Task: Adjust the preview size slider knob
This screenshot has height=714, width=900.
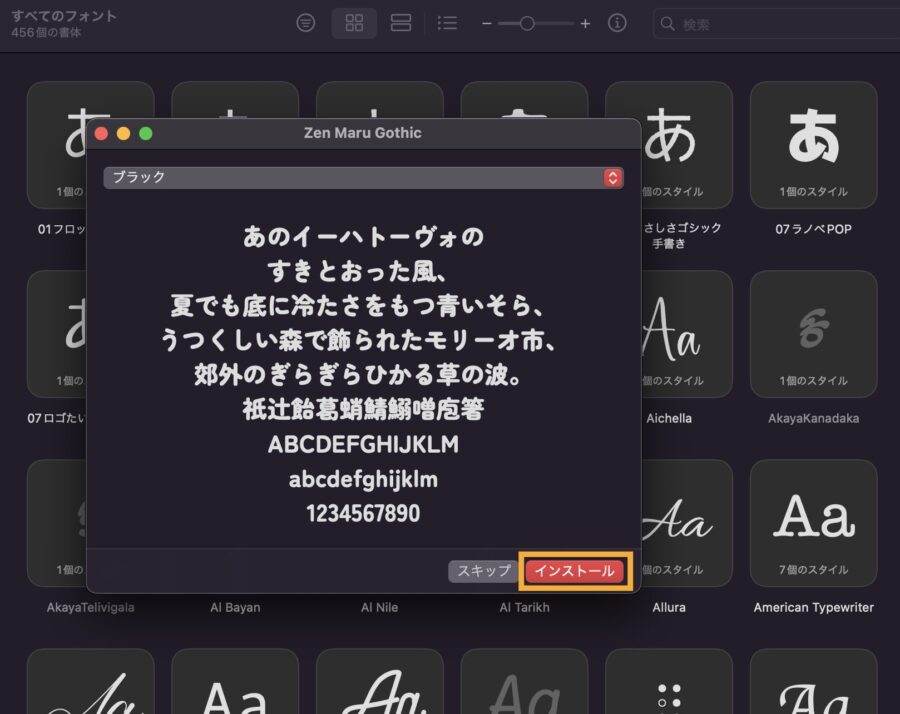Action: (527, 24)
